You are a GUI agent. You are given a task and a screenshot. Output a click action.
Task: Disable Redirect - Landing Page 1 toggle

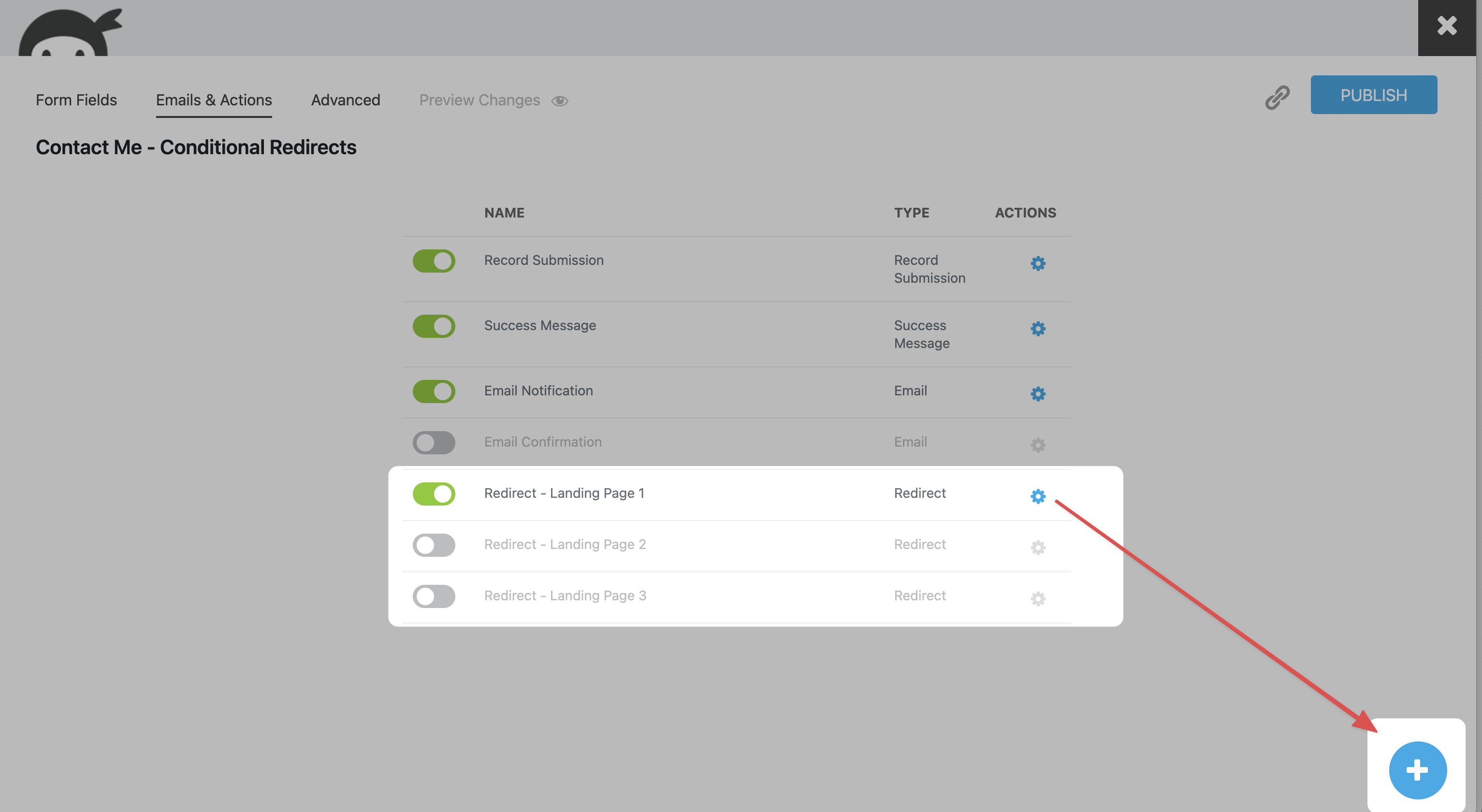[x=434, y=493]
